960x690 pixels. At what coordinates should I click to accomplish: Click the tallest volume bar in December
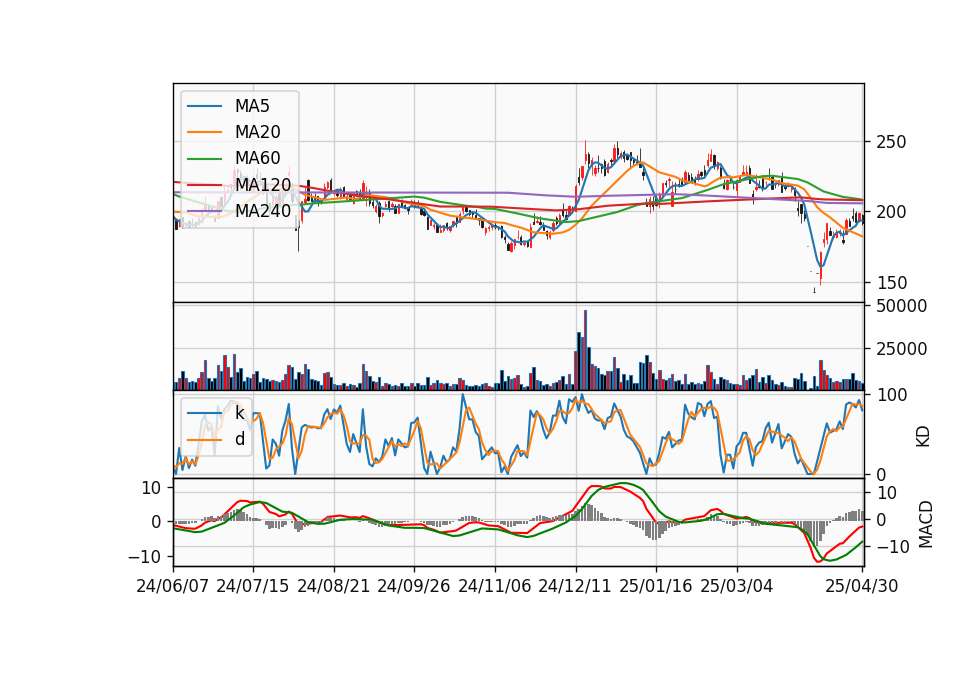click(585, 350)
